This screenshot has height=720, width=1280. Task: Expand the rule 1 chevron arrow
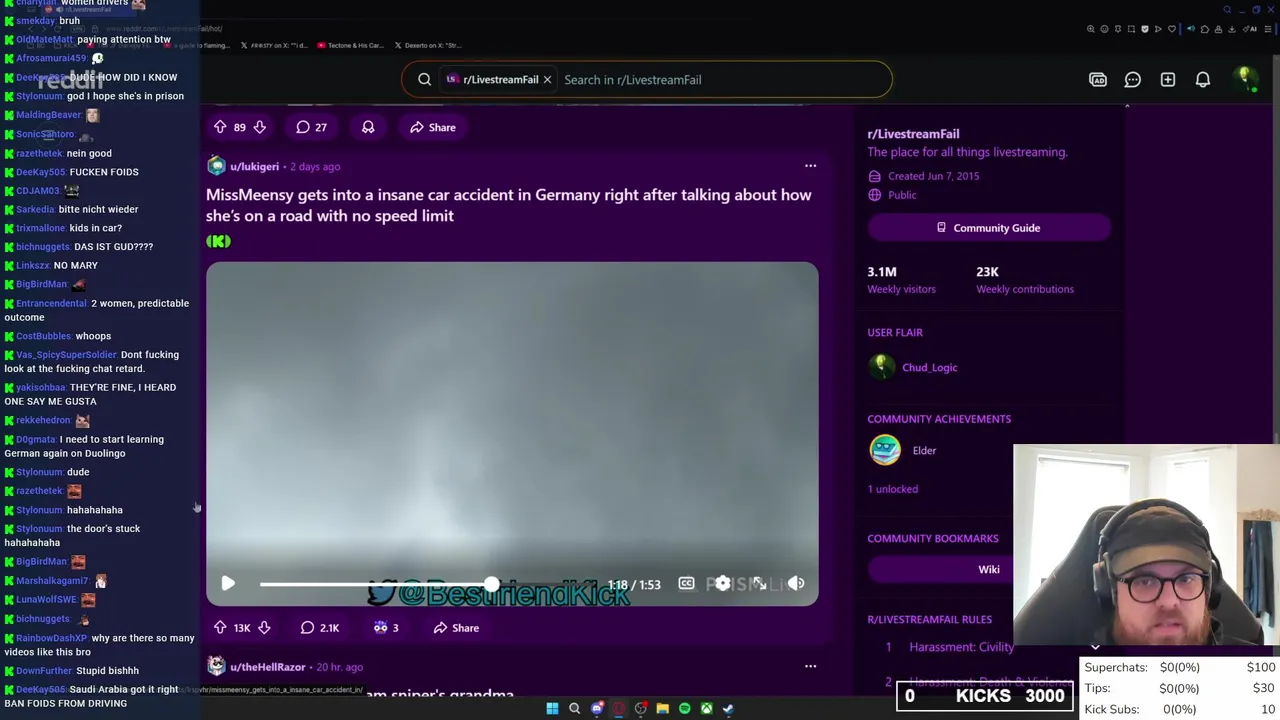(1095, 647)
